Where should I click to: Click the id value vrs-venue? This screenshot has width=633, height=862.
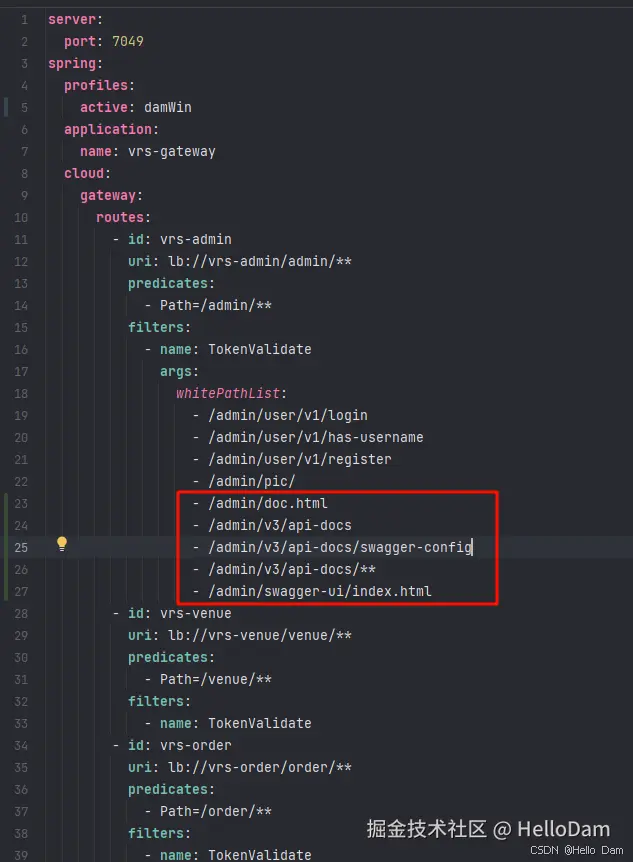[196, 613]
